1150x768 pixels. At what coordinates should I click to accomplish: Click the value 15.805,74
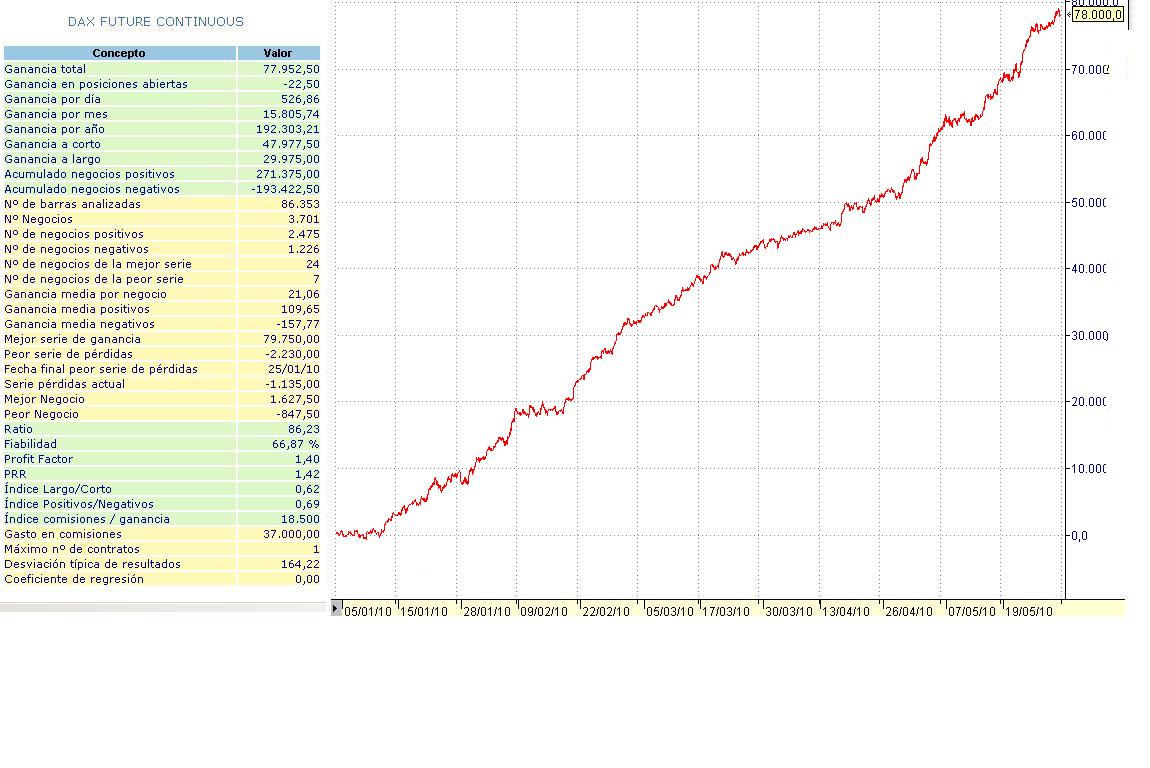pyautogui.click(x=291, y=114)
